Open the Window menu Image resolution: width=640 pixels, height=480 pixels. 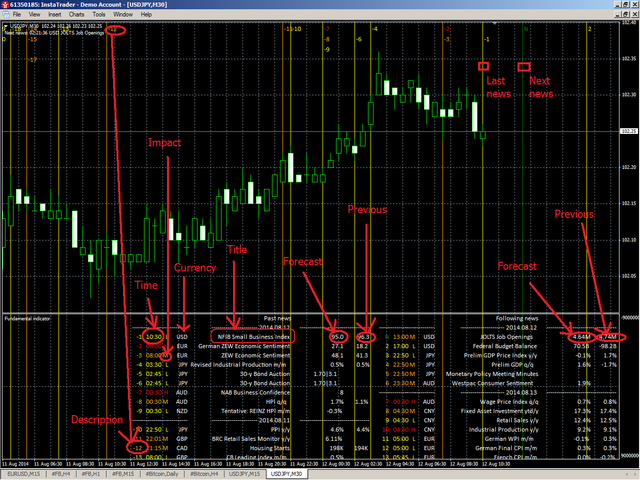click(123, 14)
